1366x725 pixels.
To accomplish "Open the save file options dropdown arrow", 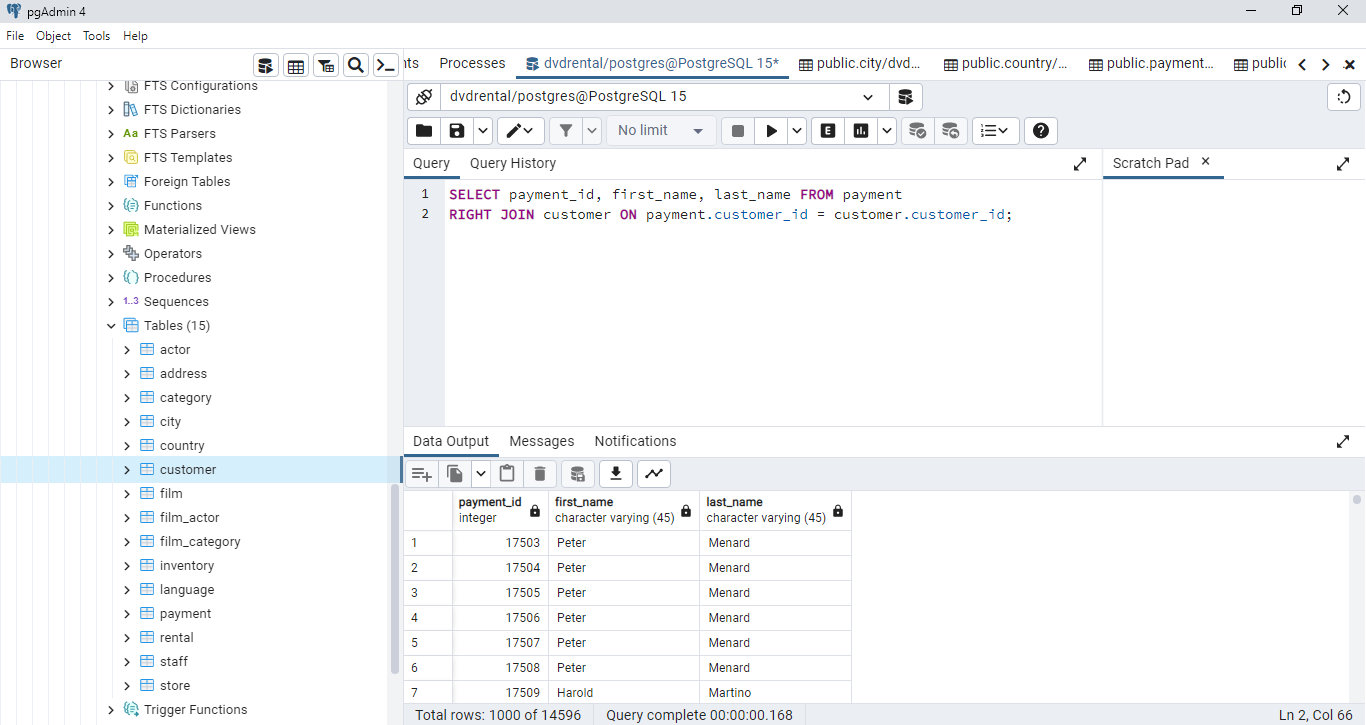I will click(483, 131).
